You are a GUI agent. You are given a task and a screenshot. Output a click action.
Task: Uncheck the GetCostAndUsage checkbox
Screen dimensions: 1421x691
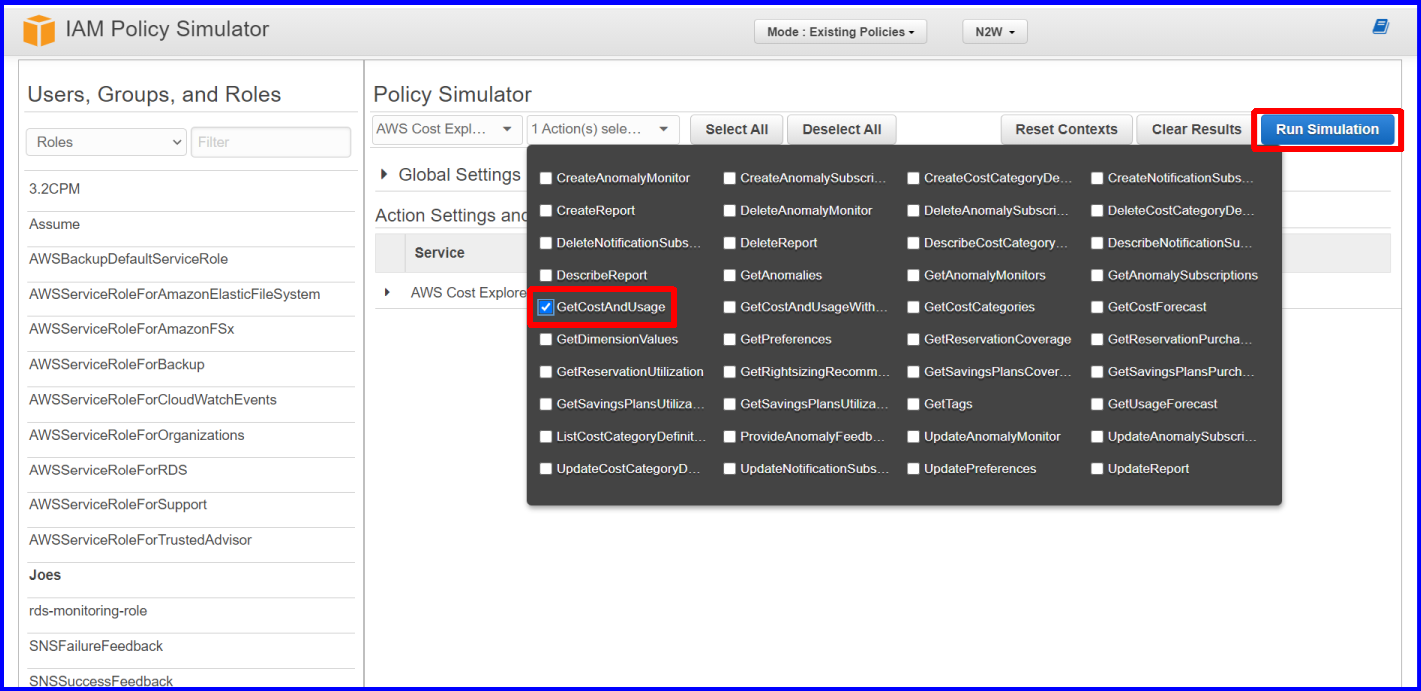point(546,307)
